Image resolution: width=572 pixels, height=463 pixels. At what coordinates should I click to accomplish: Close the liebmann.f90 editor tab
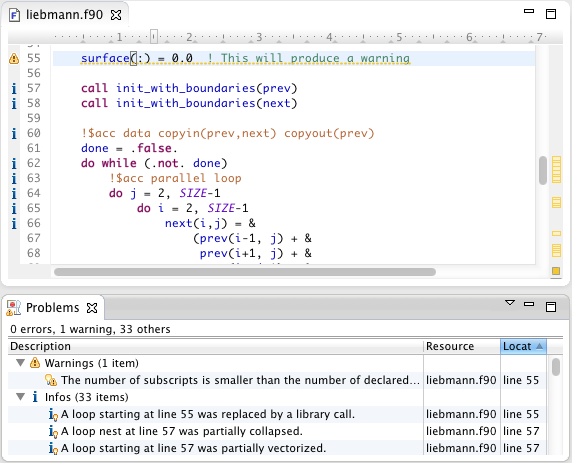116,15
